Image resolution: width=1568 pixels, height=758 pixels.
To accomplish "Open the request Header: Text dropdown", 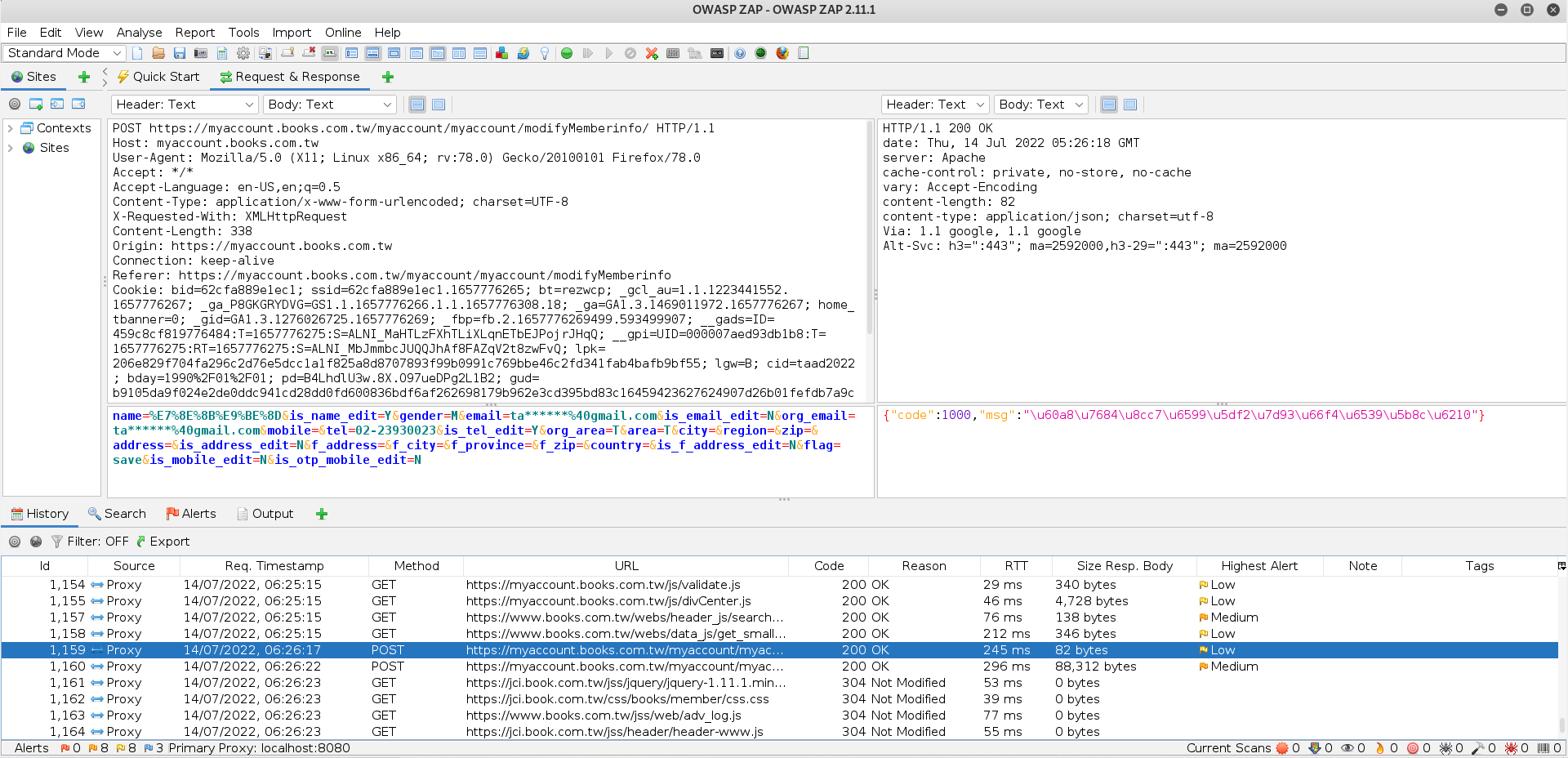I will tap(185, 105).
